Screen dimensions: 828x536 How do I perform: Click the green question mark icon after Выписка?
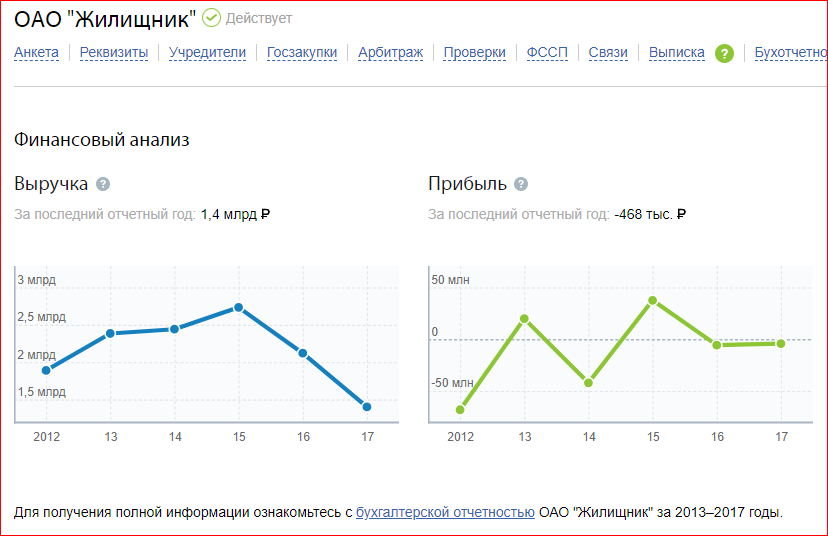click(725, 53)
